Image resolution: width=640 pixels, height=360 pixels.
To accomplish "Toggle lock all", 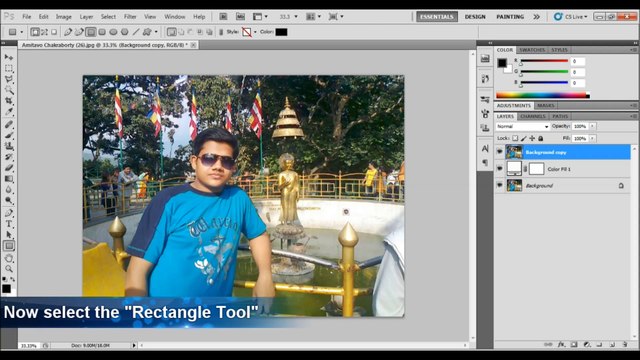I will tap(540, 138).
